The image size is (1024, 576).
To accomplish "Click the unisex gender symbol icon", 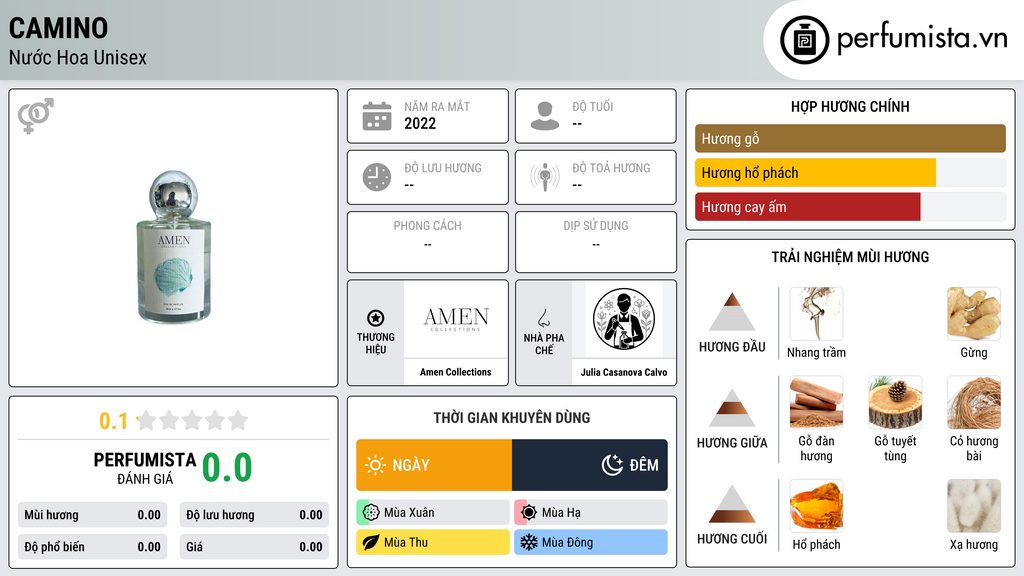I will pyautogui.click(x=35, y=116).
